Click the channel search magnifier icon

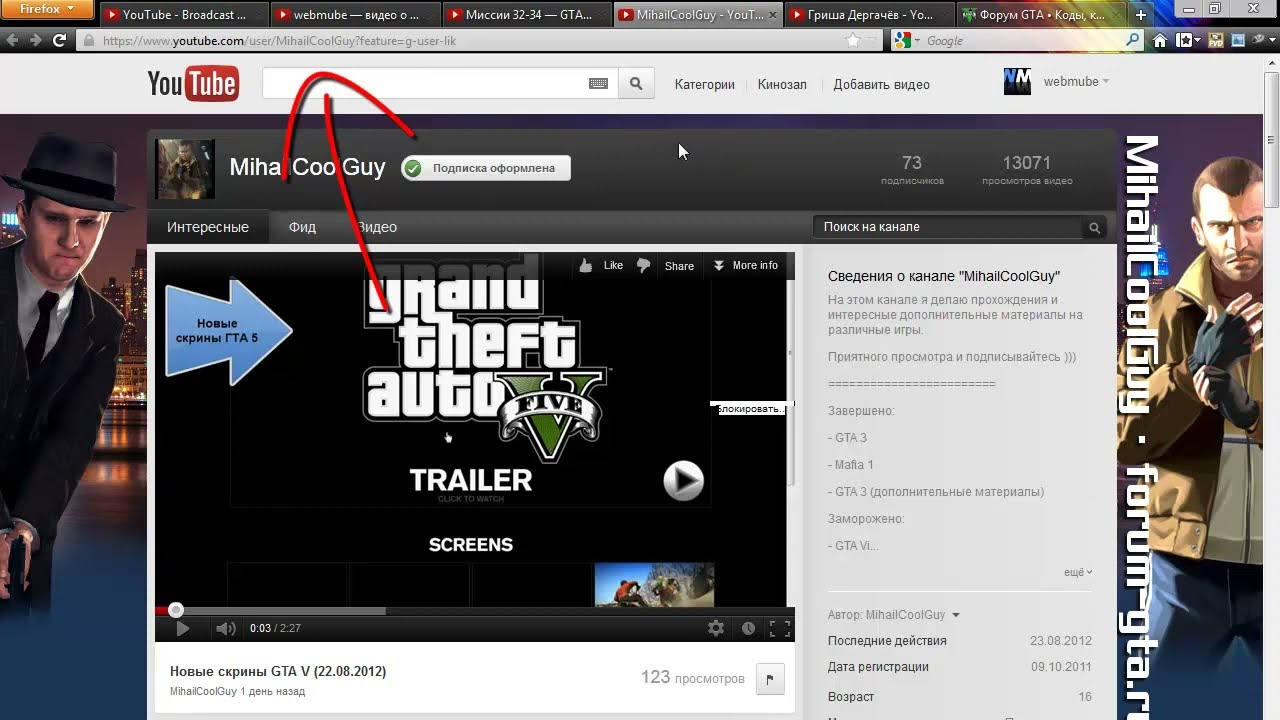click(1095, 228)
